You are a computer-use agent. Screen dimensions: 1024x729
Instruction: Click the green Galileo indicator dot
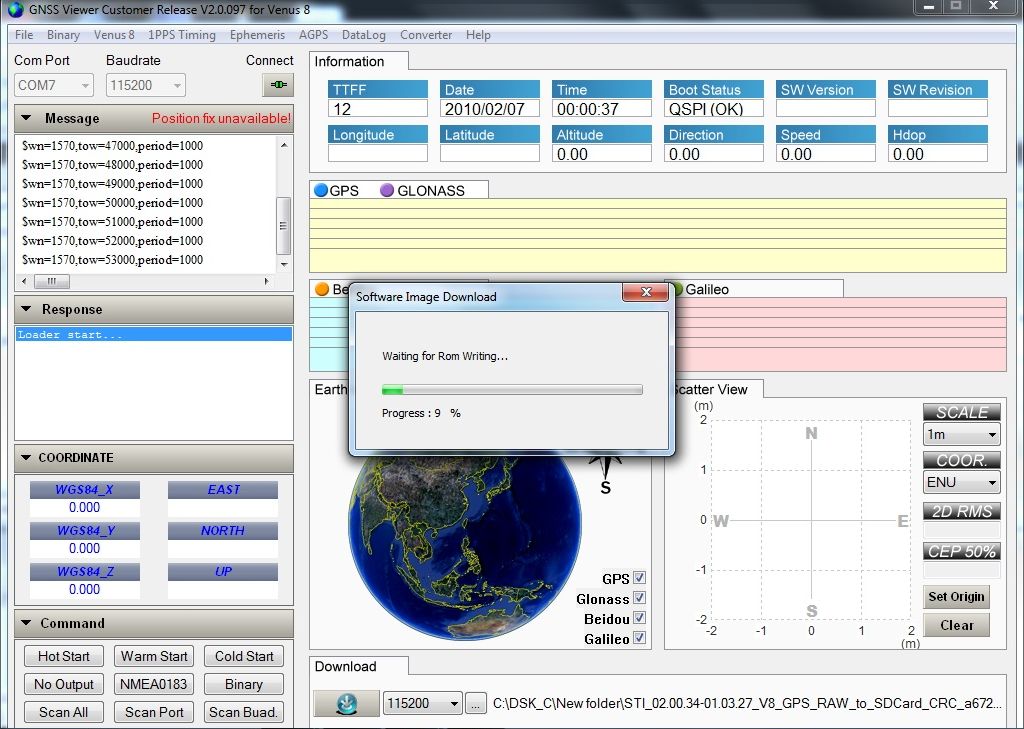pyautogui.click(x=677, y=289)
